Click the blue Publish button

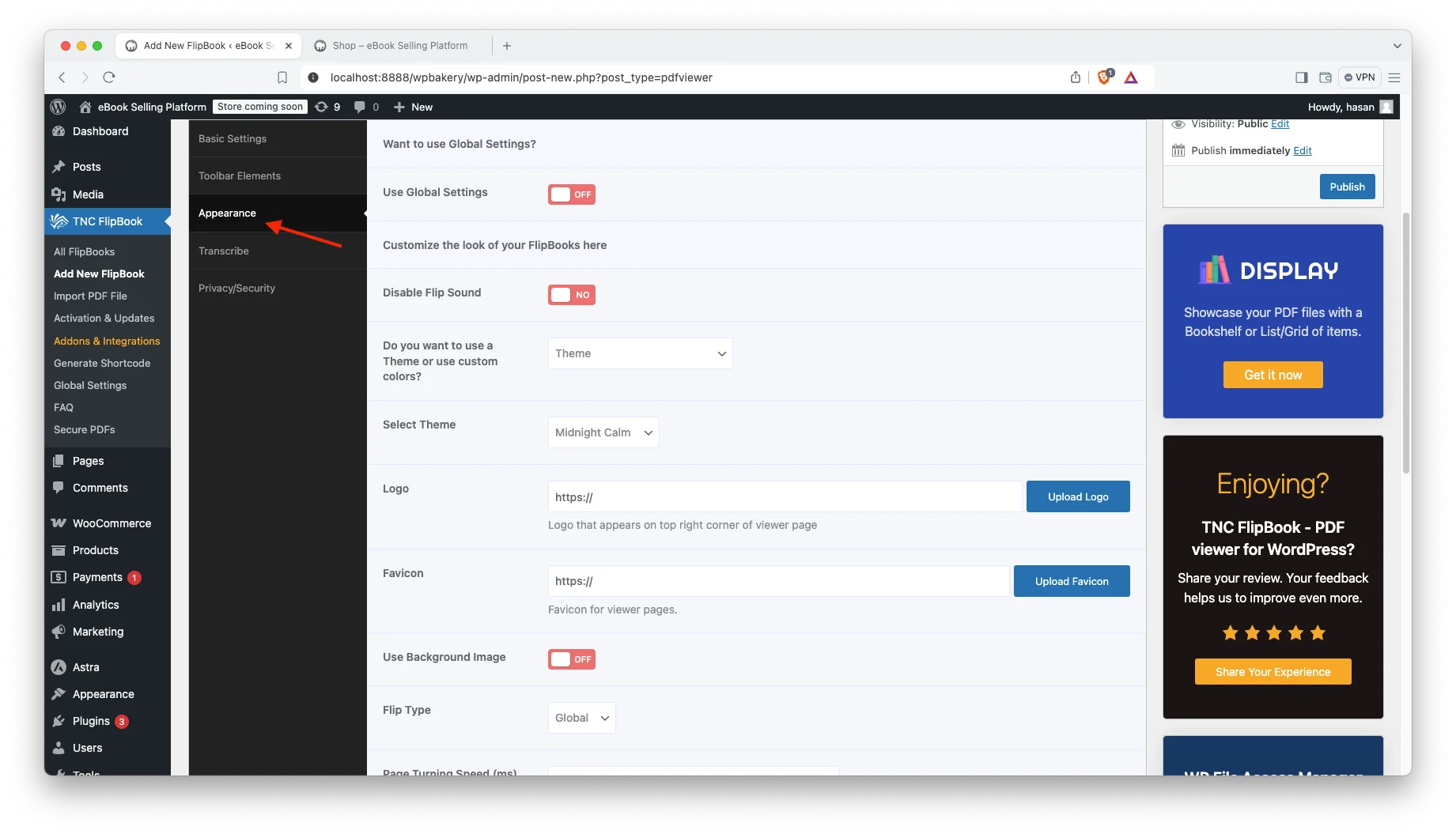(x=1347, y=187)
